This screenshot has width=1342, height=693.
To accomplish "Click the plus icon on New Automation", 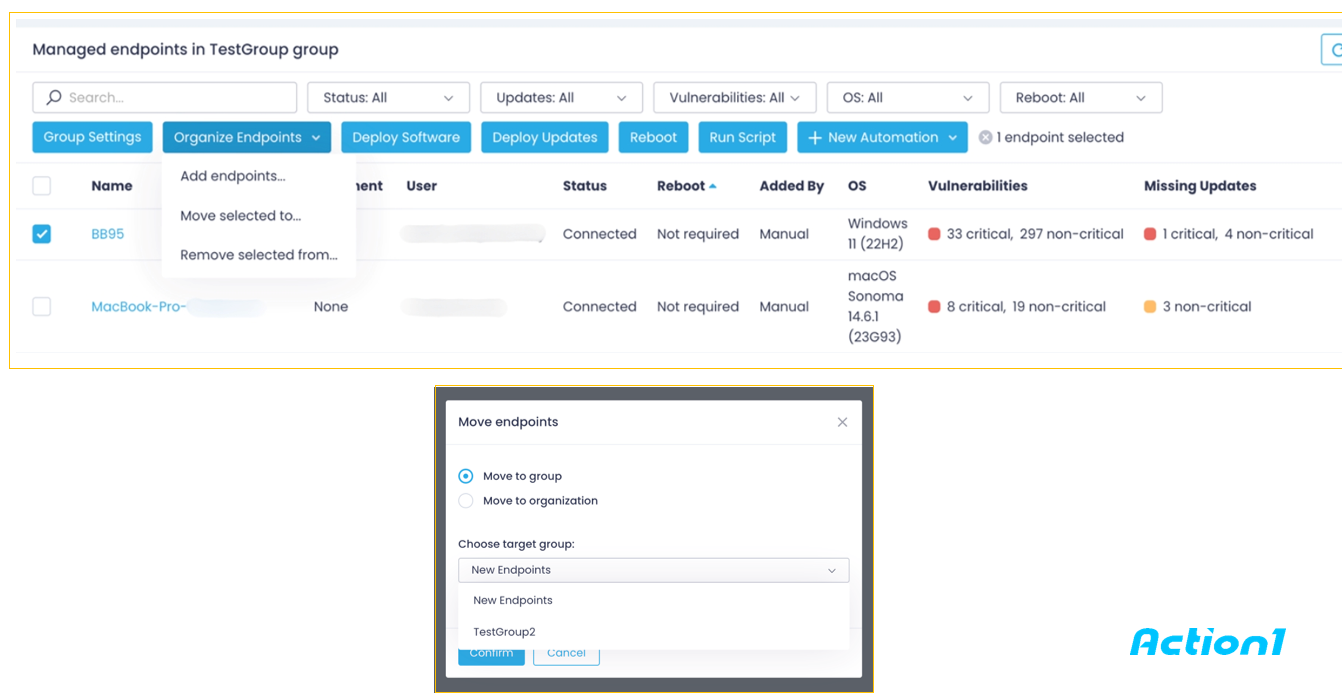I will pos(815,138).
